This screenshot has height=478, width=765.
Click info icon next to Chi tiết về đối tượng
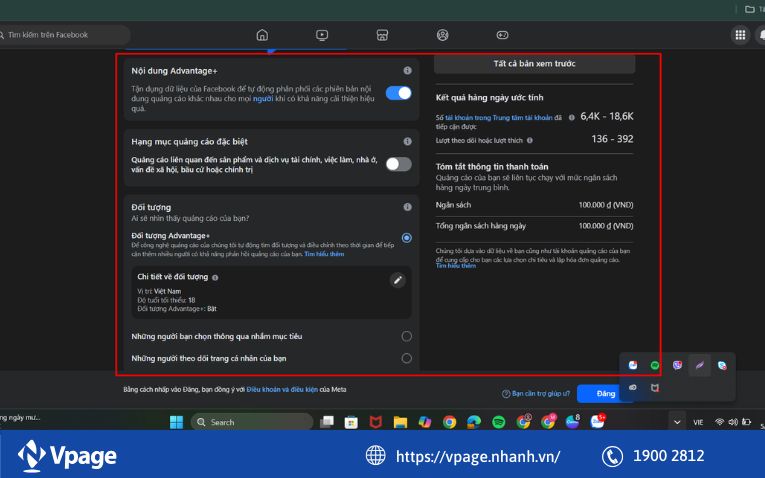[215, 278]
